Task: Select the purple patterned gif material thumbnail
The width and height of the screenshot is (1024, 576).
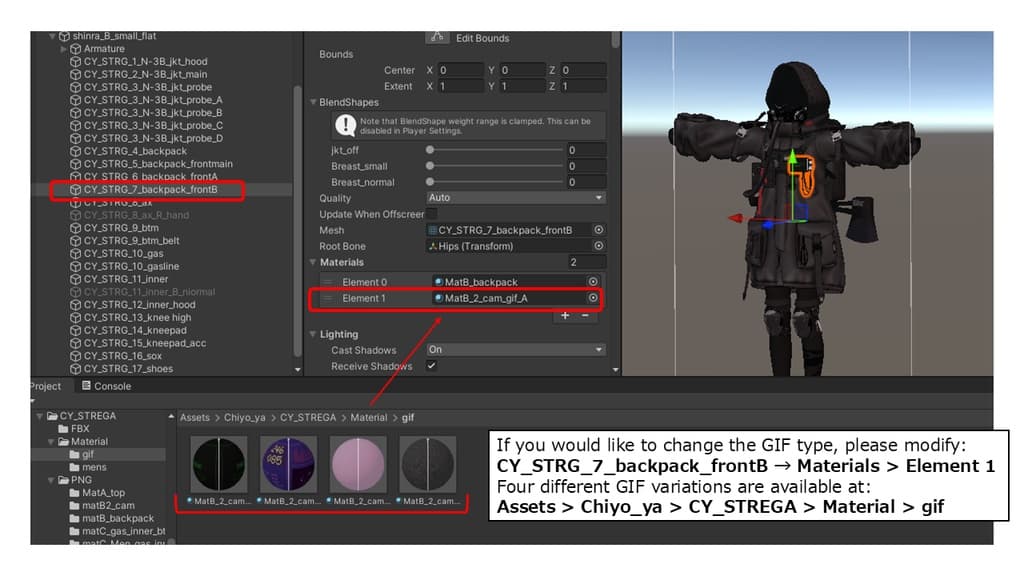Action: pos(288,464)
